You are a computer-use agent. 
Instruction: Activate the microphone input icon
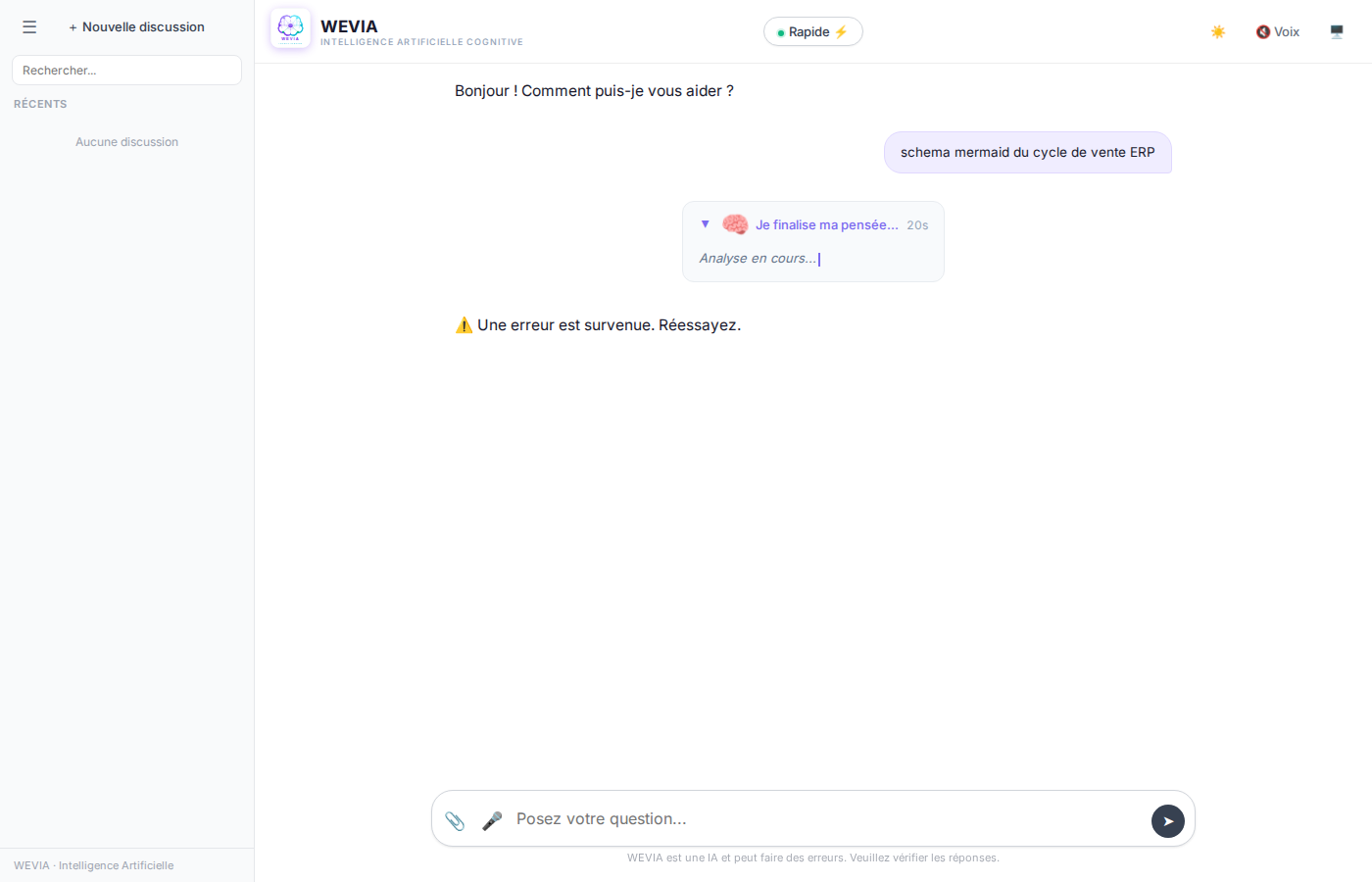492,820
